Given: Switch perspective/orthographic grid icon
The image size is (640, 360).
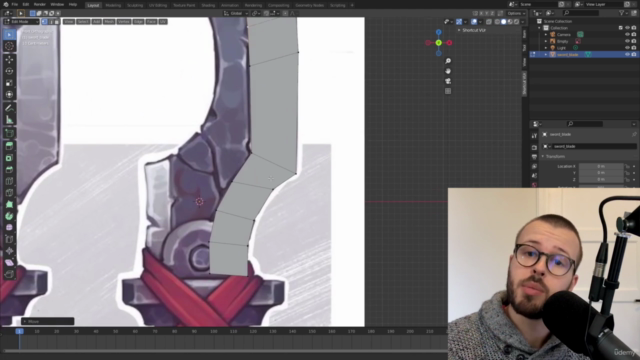Looking at the screenshot, I should (x=448, y=91).
